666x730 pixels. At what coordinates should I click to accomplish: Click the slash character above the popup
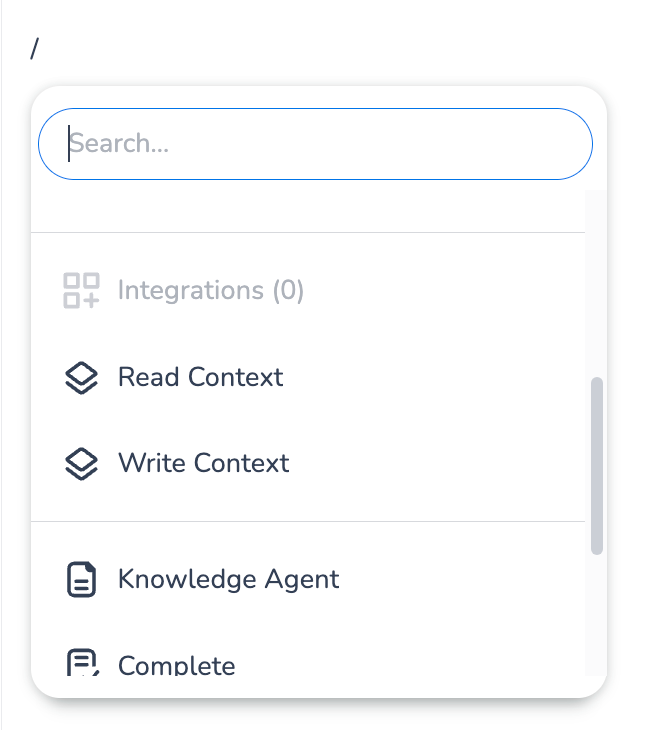click(35, 49)
